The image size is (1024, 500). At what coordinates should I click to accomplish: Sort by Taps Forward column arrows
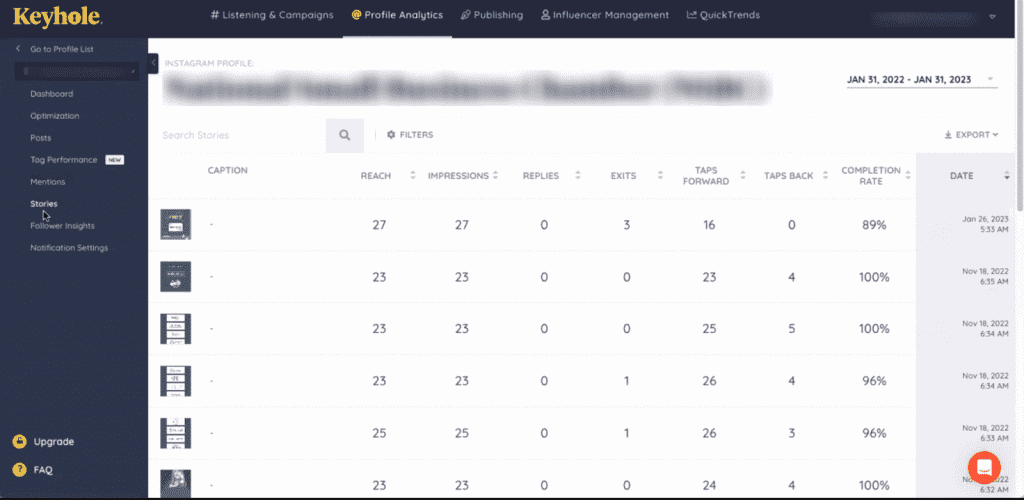(743, 176)
